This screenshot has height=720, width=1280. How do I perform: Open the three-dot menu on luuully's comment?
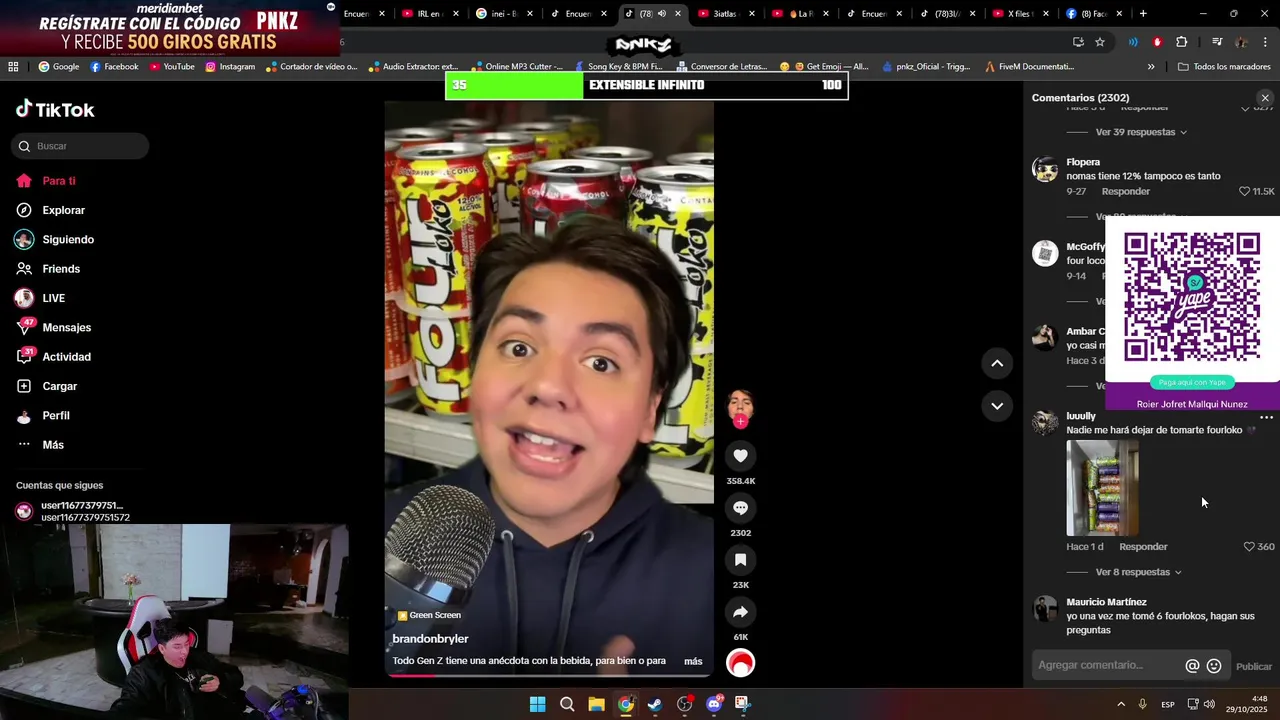click(1266, 417)
